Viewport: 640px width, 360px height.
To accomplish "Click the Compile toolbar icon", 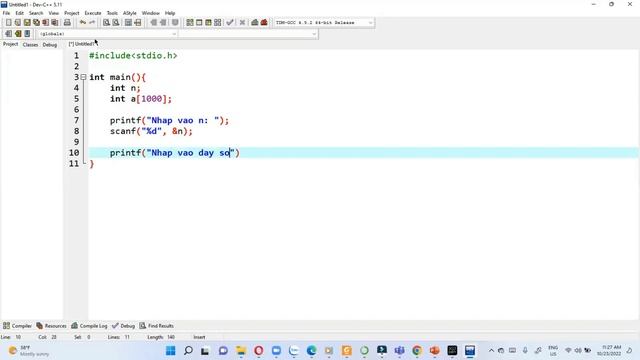I will point(190,22).
